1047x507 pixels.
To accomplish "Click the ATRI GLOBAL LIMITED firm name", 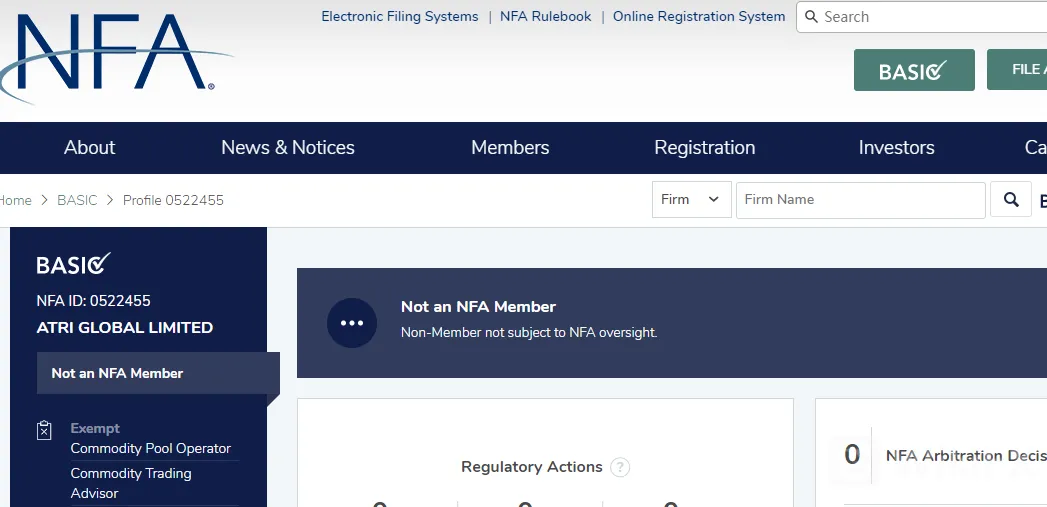I will pos(125,328).
